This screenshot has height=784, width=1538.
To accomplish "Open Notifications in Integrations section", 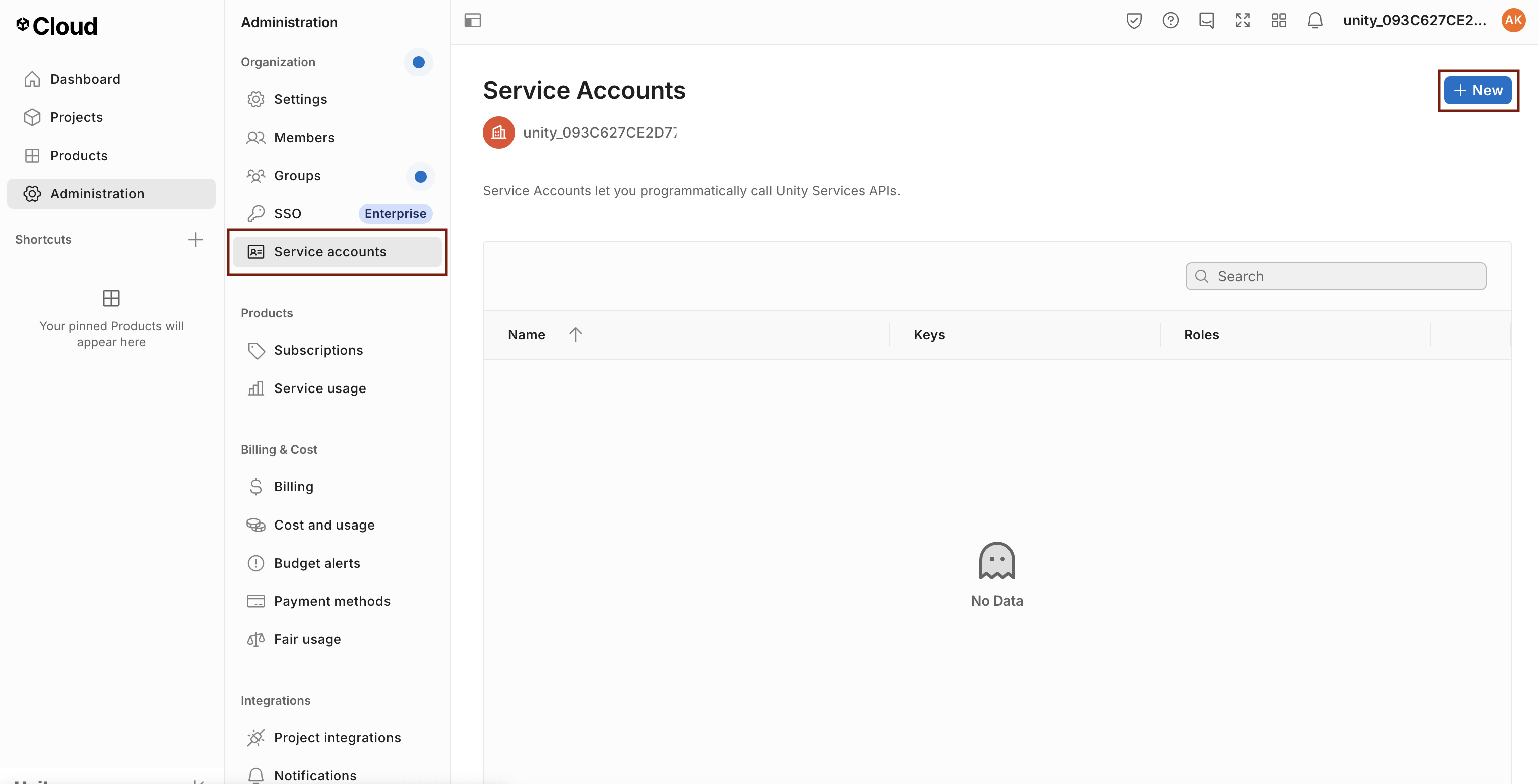I will 337,775.
